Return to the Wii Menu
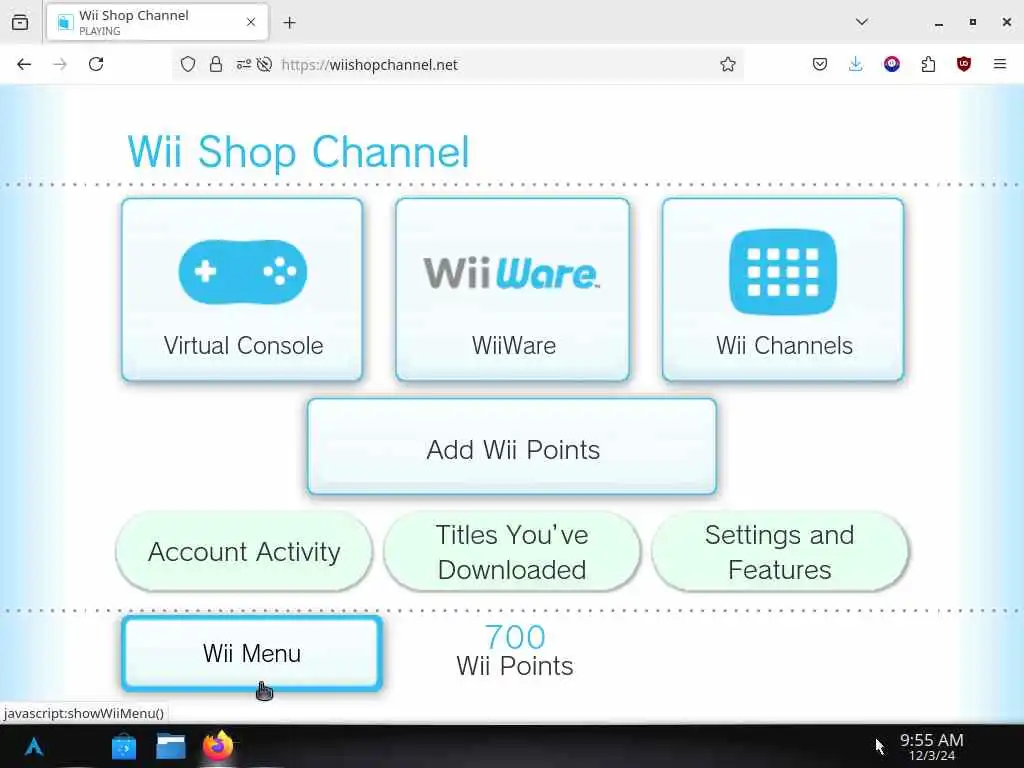This screenshot has height=768, width=1024. 252,653
